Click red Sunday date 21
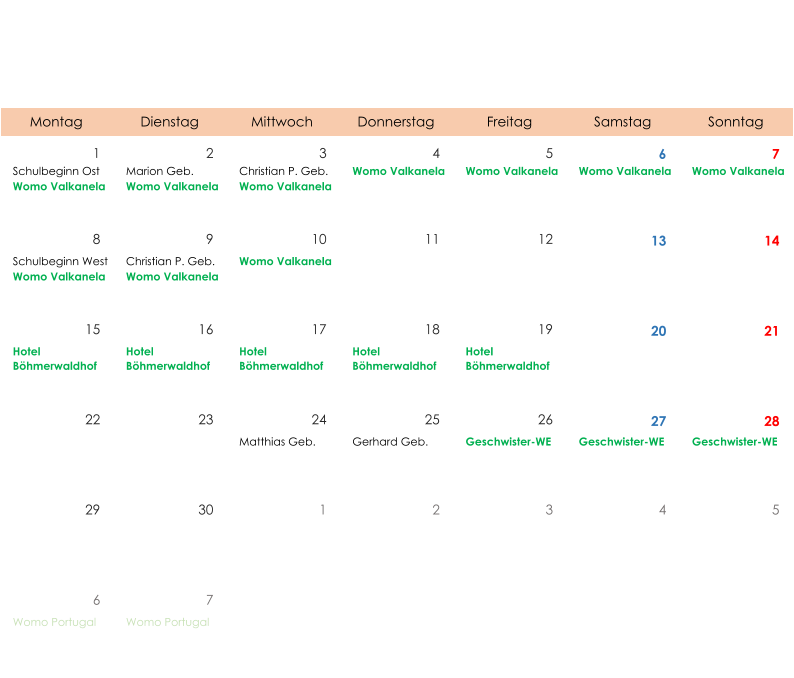 point(771,331)
